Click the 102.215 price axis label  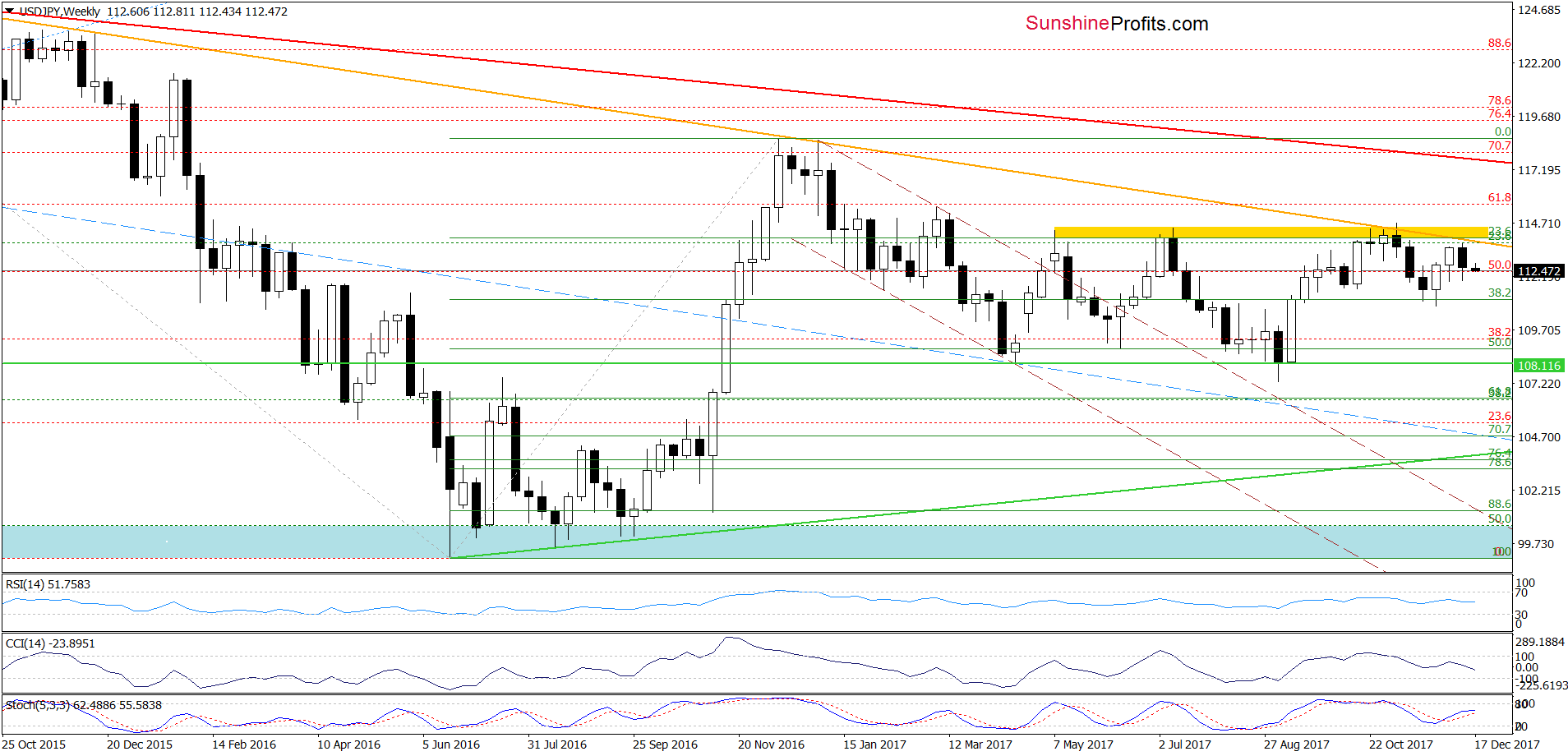(1538, 491)
